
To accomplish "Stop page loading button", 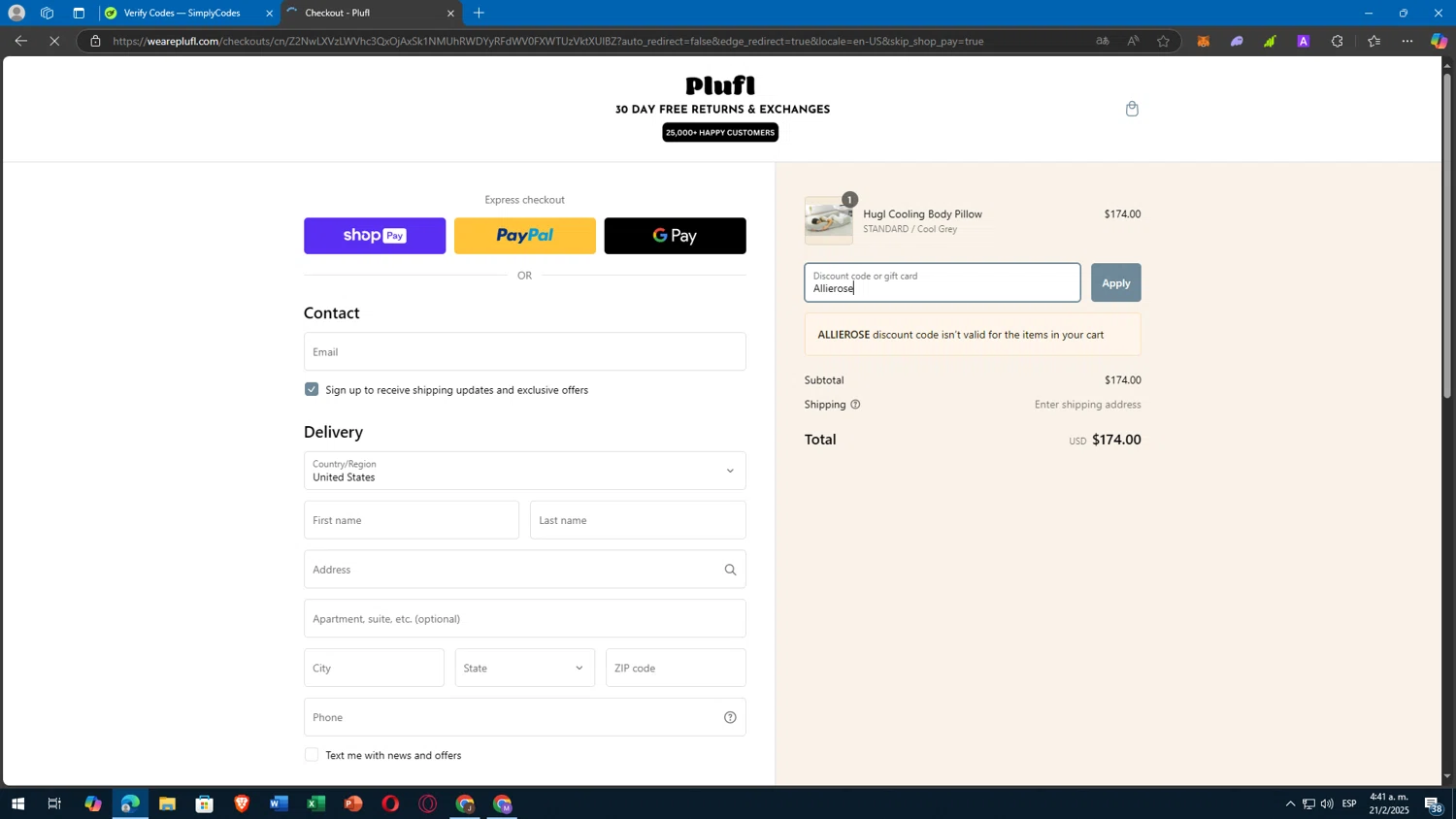I will (54, 41).
